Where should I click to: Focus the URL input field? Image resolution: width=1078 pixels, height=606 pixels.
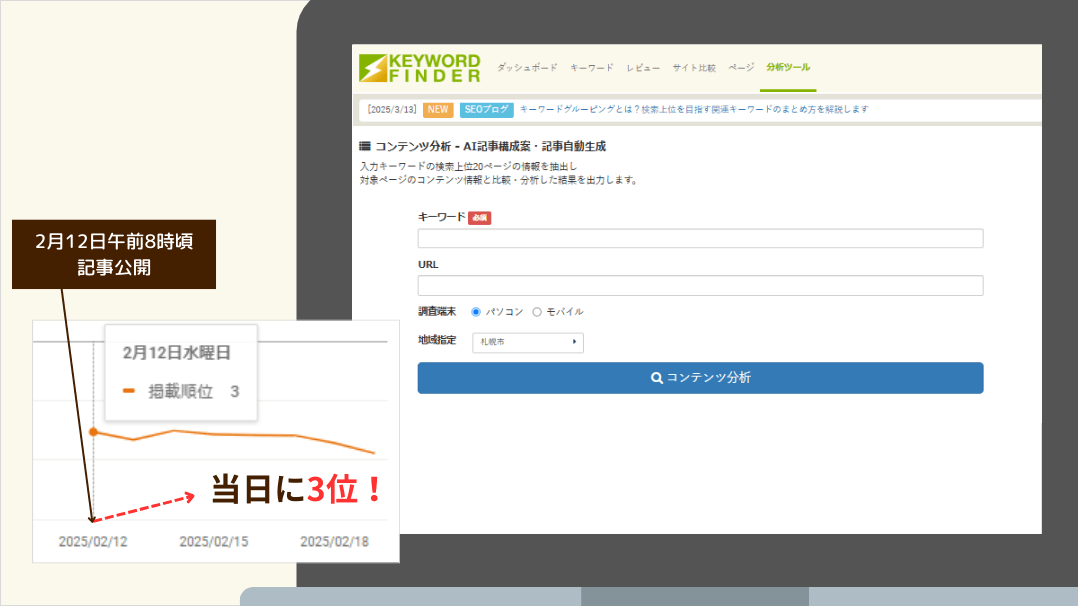[x=700, y=285]
